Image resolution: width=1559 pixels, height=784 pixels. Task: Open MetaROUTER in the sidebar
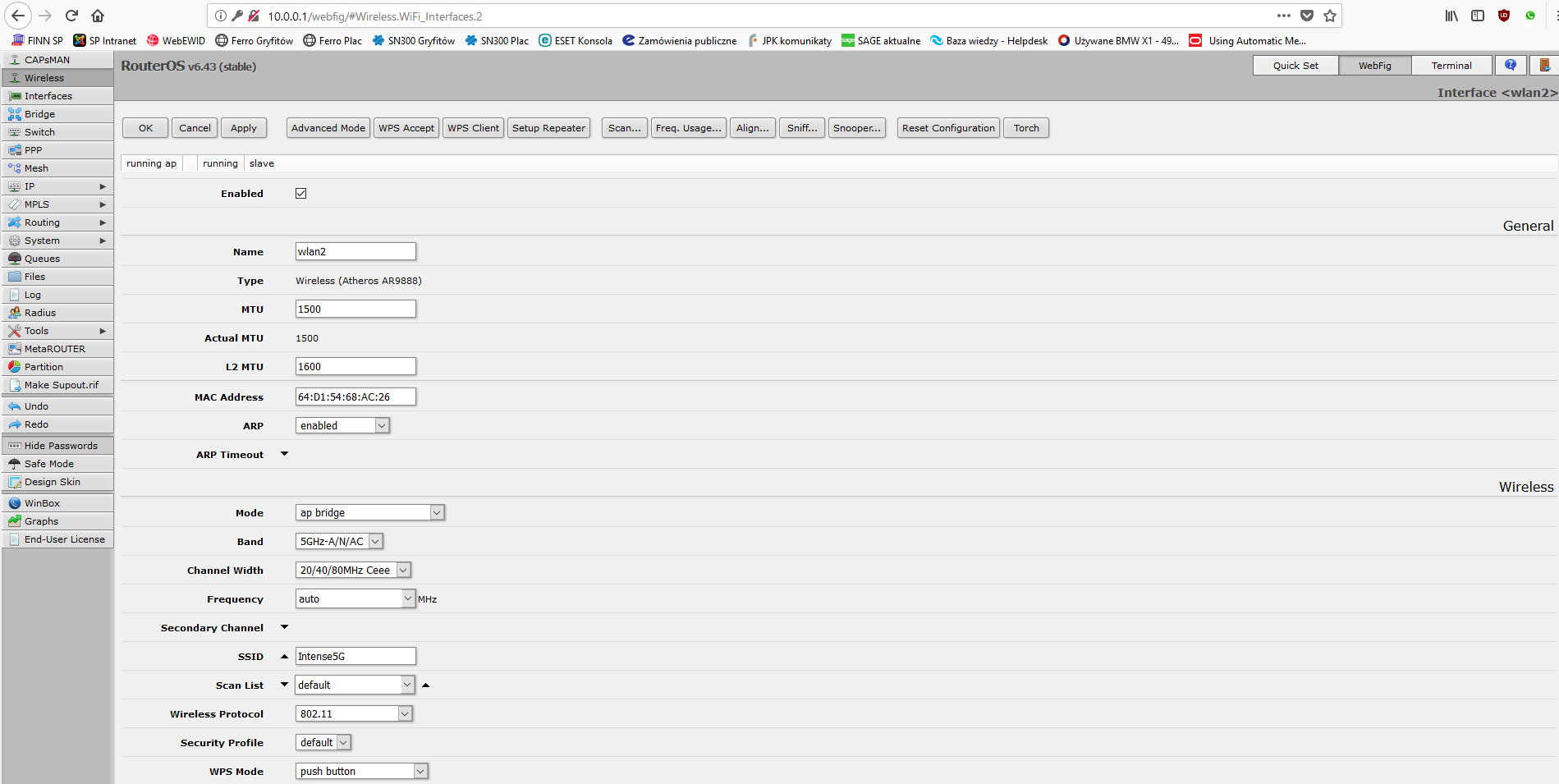(x=57, y=349)
